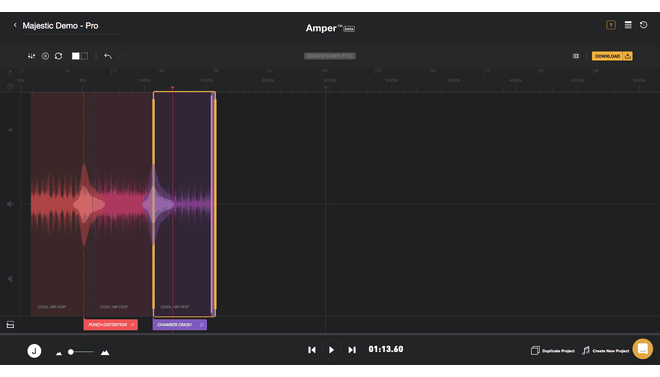Undo the last action with the curved arrow
The height and width of the screenshot is (377, 660).
click(108, 56)
